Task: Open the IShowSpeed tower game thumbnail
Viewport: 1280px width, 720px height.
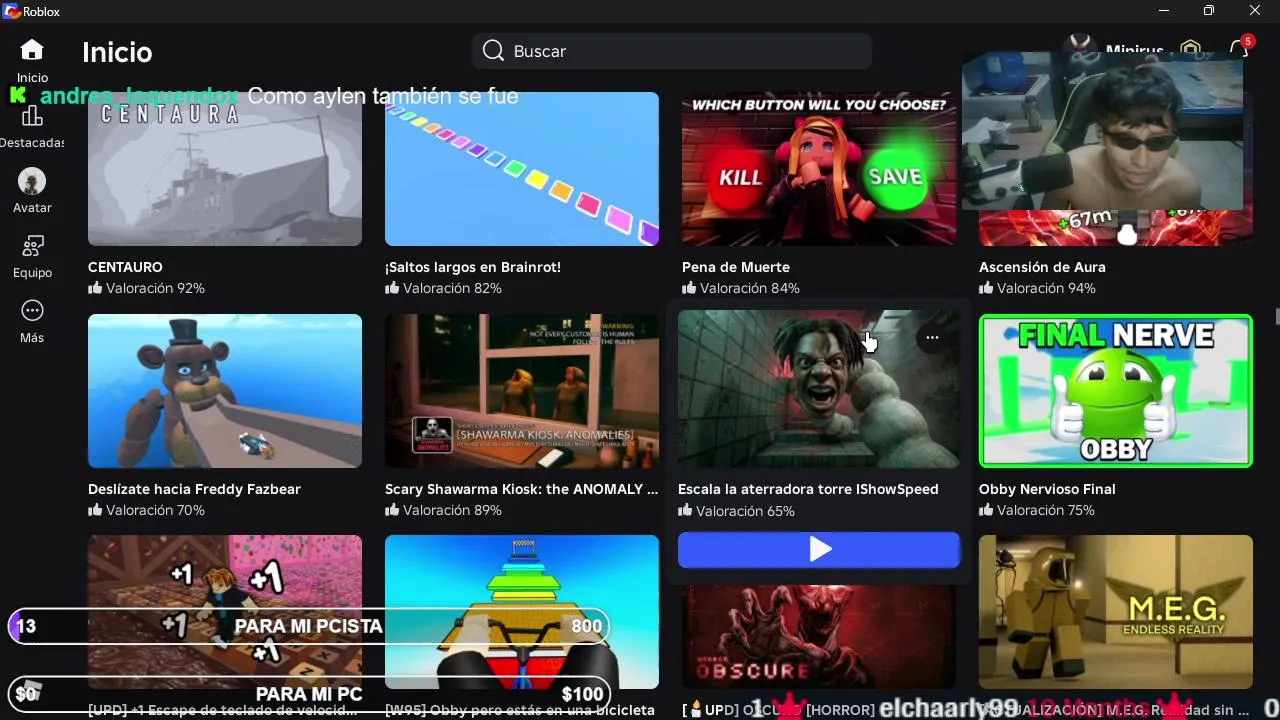Action: (x=819, y=389)
